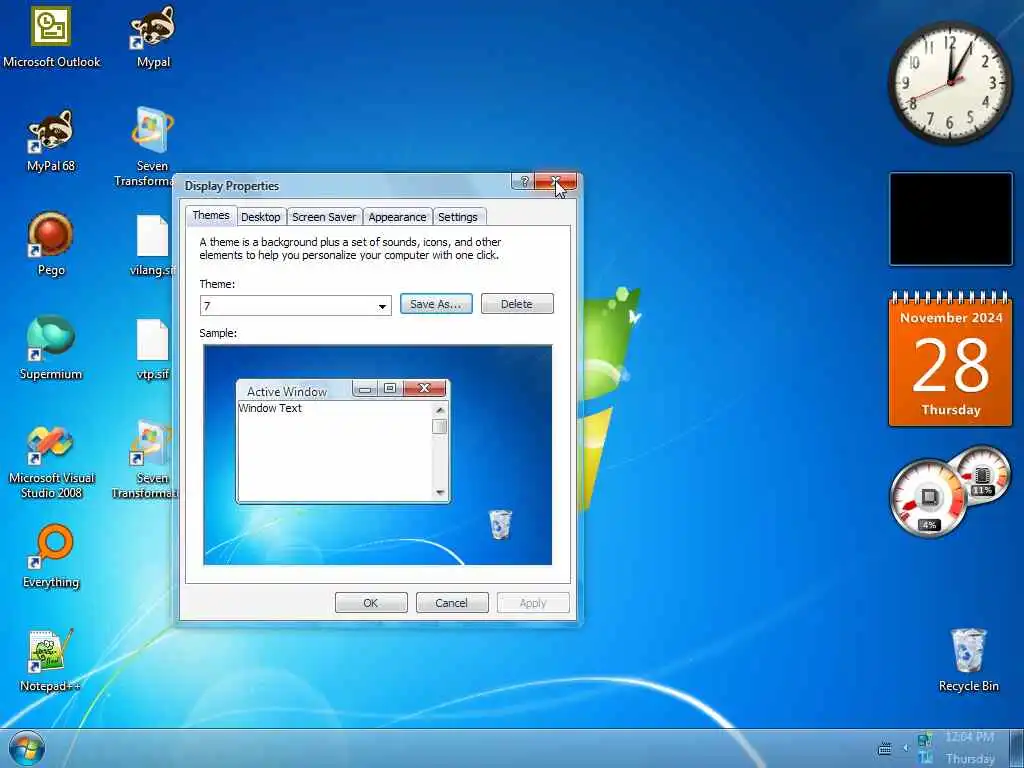Select the Mypal desktop shortcut
This screenshot has width=1024, height=768.
click(153, 37)
